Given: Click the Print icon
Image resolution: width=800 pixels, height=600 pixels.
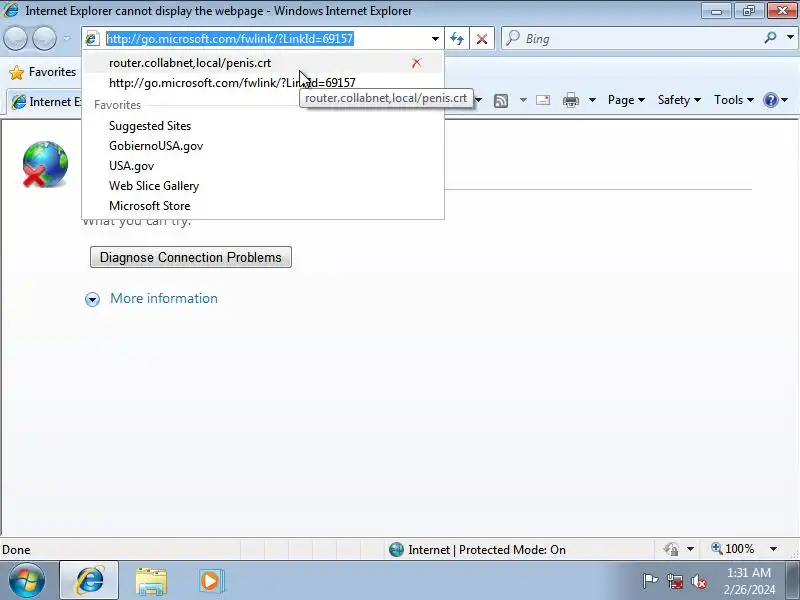Looking at the screenshot, I should coord(570,100).
